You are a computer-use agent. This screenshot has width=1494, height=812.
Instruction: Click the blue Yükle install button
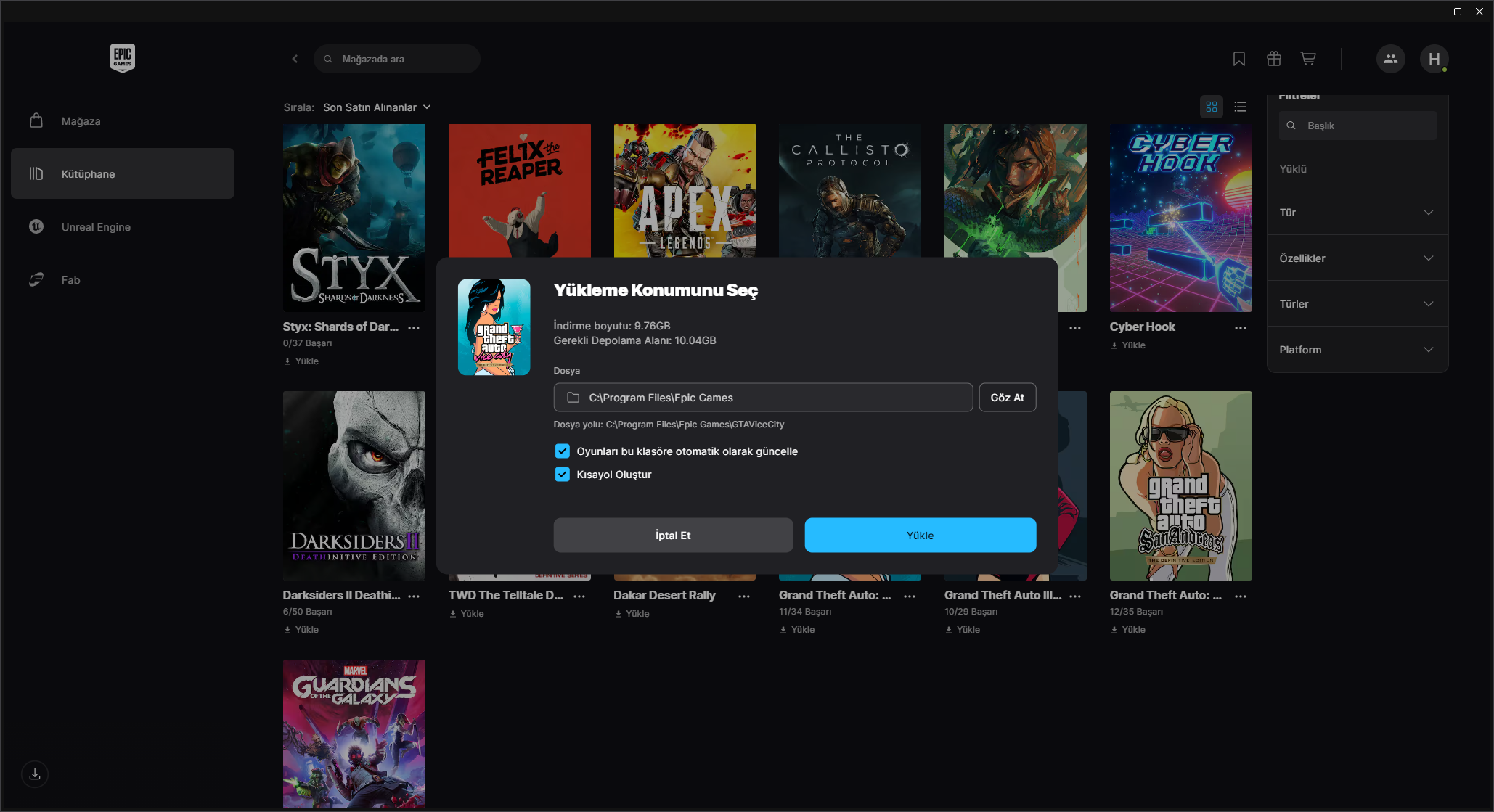[x=921, y=536]
